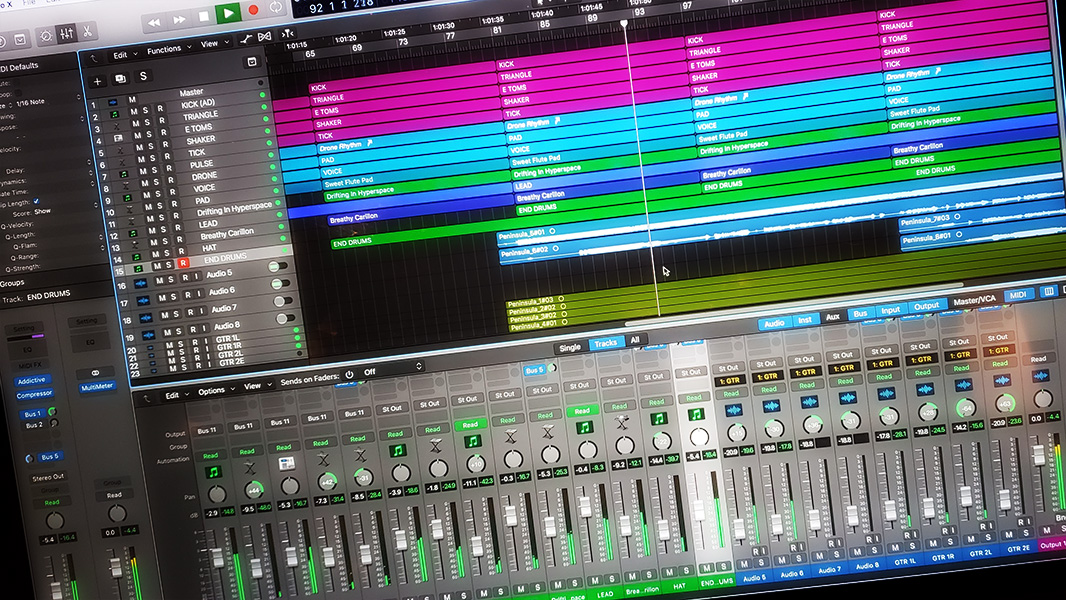Open the Editors scissors toolbar icon
The image size is (1066, 600).
(87, 31)
